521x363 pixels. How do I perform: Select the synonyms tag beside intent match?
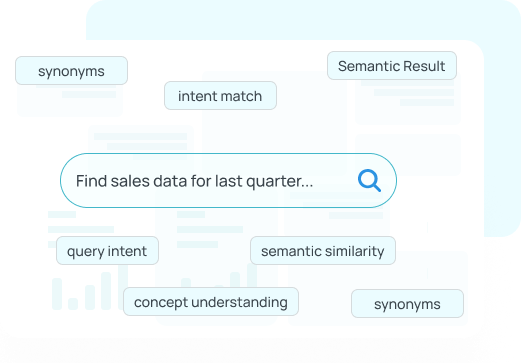tap(71, 70)
